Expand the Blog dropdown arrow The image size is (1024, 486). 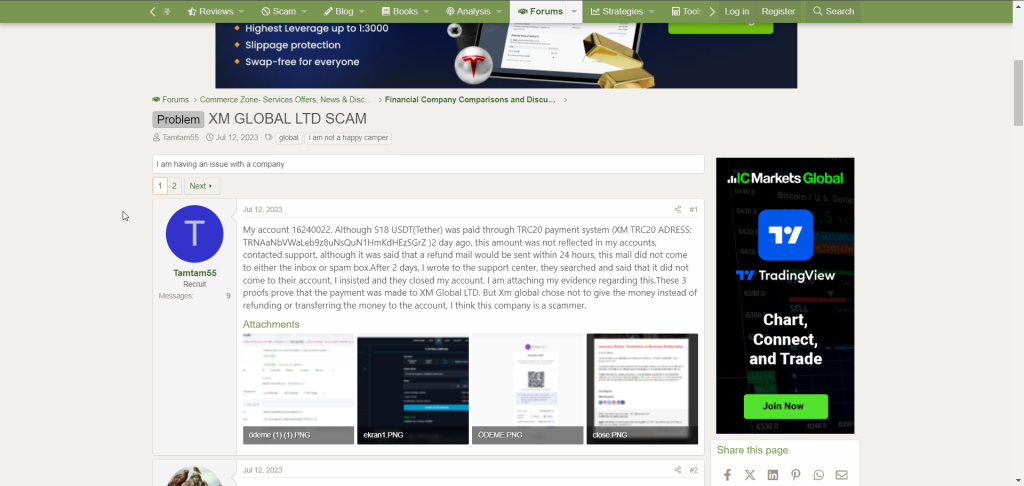pos(362,11)
